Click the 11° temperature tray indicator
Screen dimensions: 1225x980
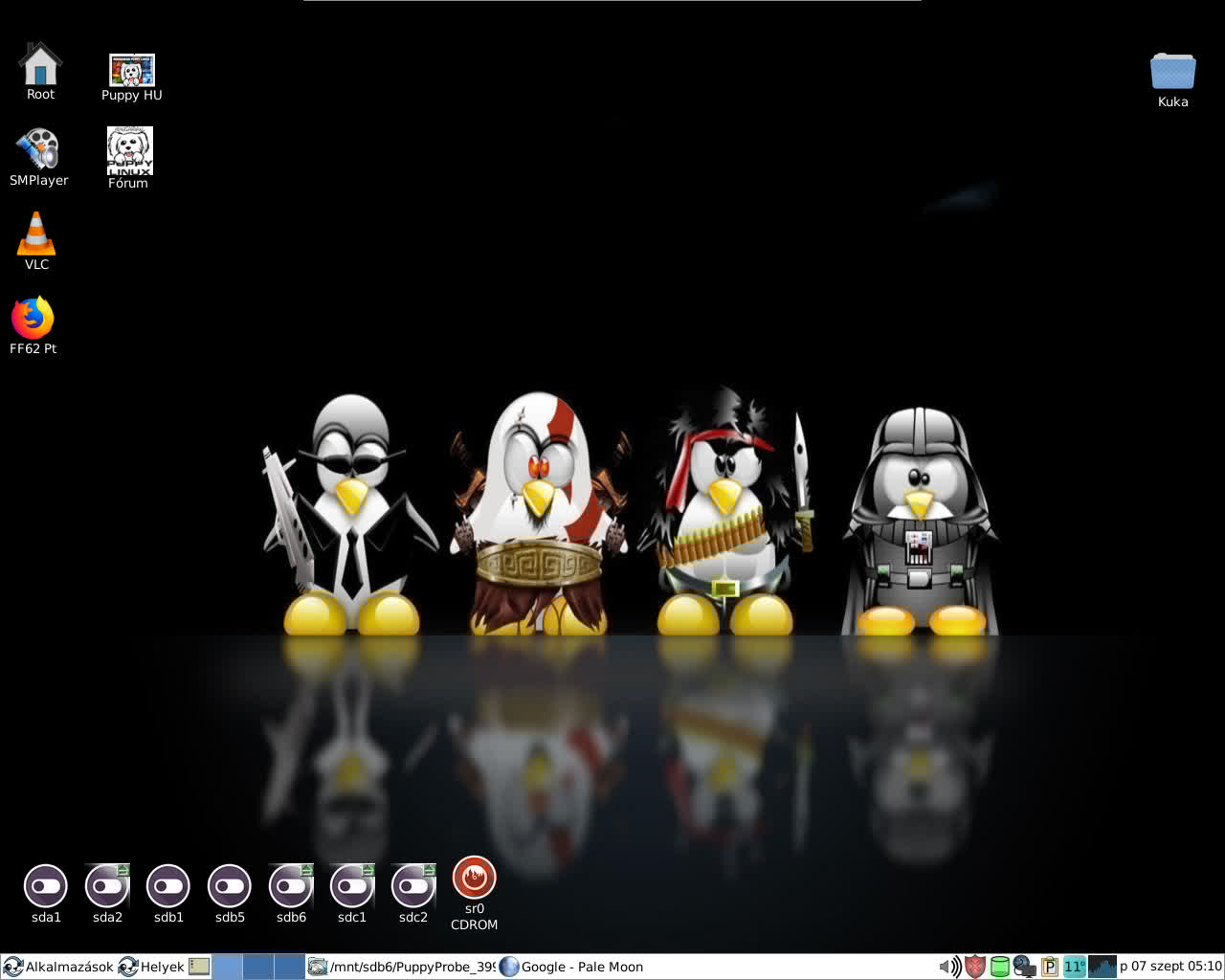pyautogui.click(x=1075, y=967)
